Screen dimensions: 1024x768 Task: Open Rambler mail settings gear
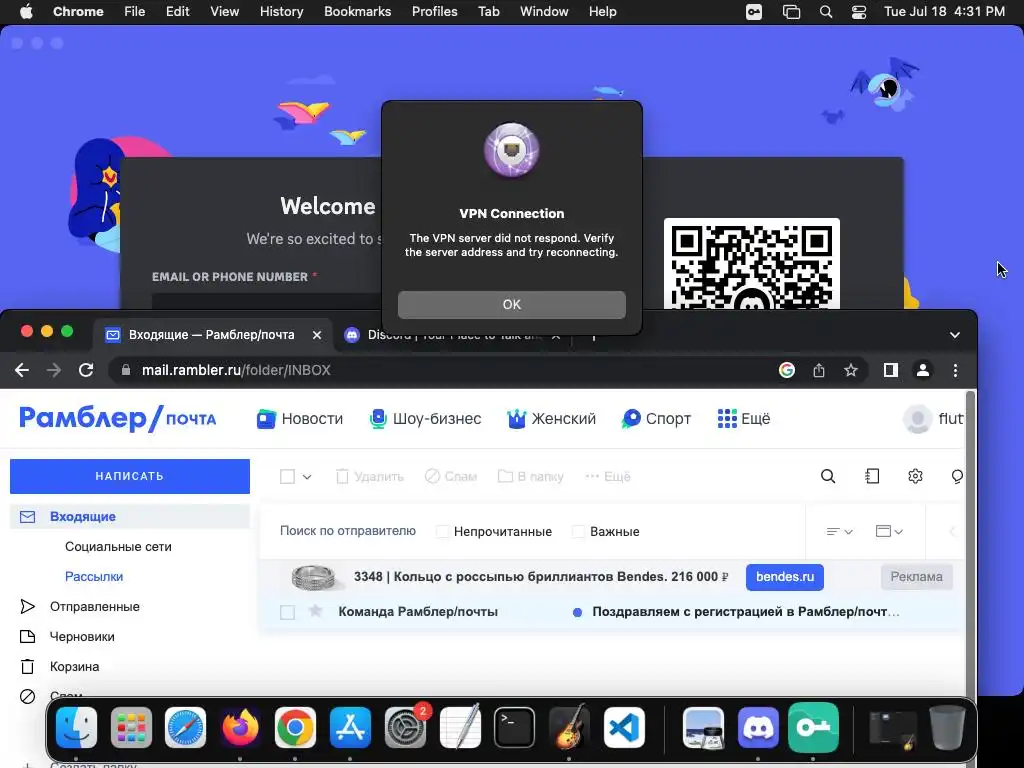(x=915, y=476)
